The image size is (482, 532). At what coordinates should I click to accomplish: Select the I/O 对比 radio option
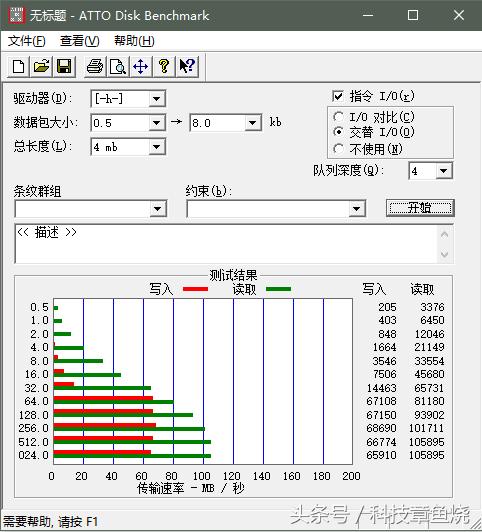tap(338, 117)
